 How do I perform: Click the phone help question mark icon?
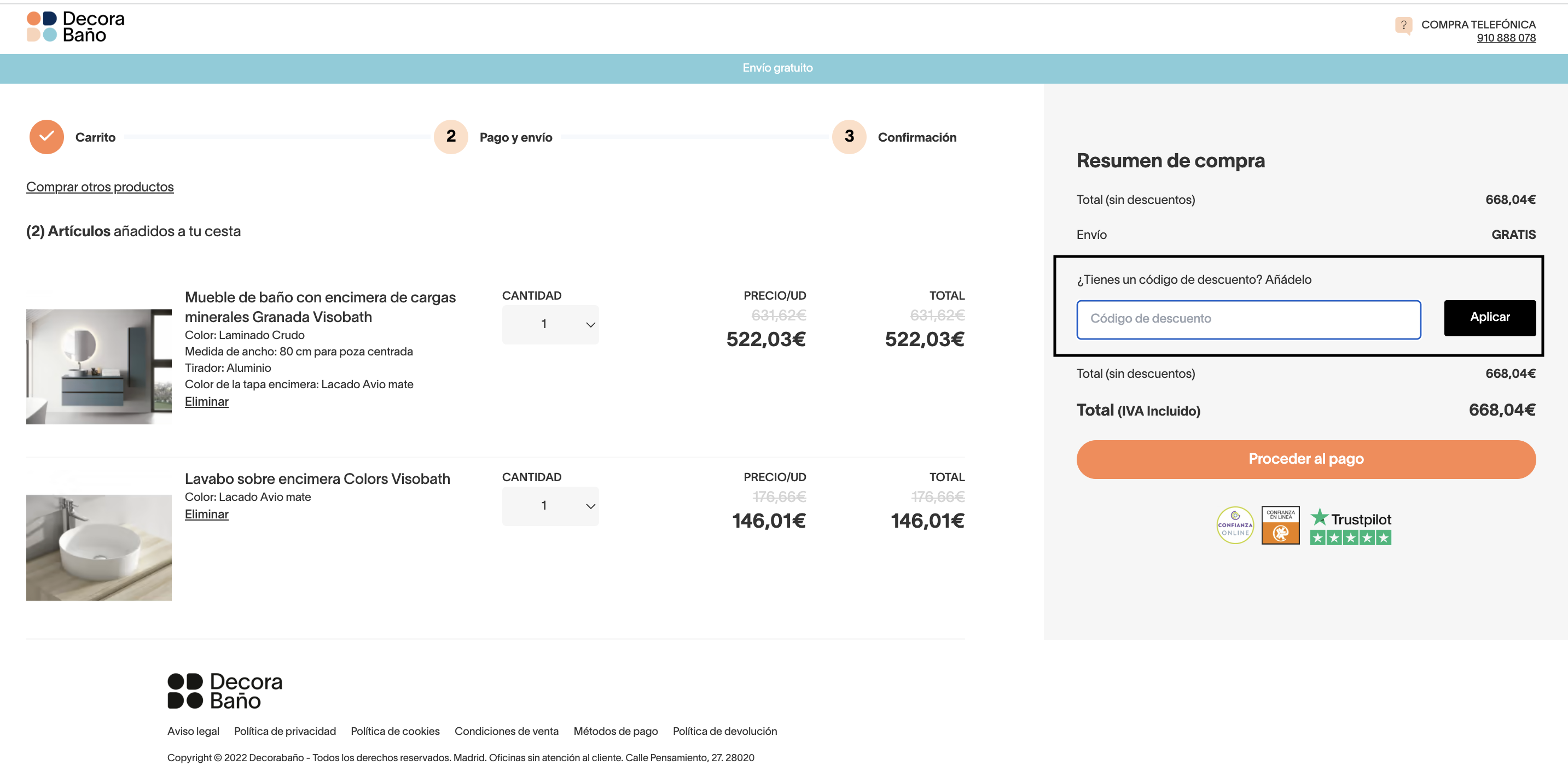coord(1403,26)
